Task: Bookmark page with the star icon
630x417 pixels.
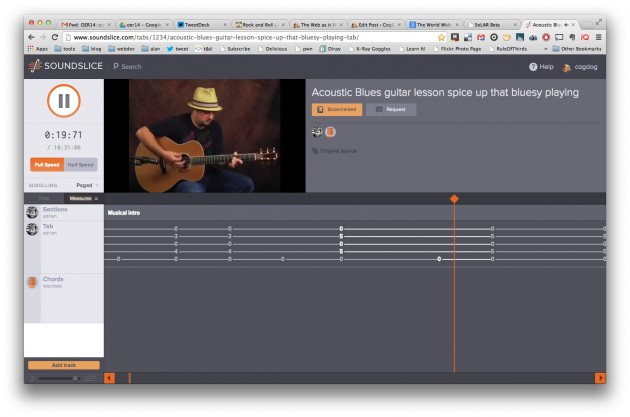Action: 442,37
